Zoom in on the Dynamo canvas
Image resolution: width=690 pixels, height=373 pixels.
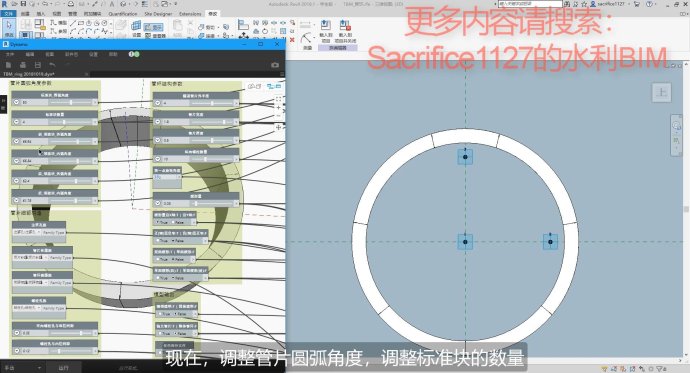tap(279, 107)
